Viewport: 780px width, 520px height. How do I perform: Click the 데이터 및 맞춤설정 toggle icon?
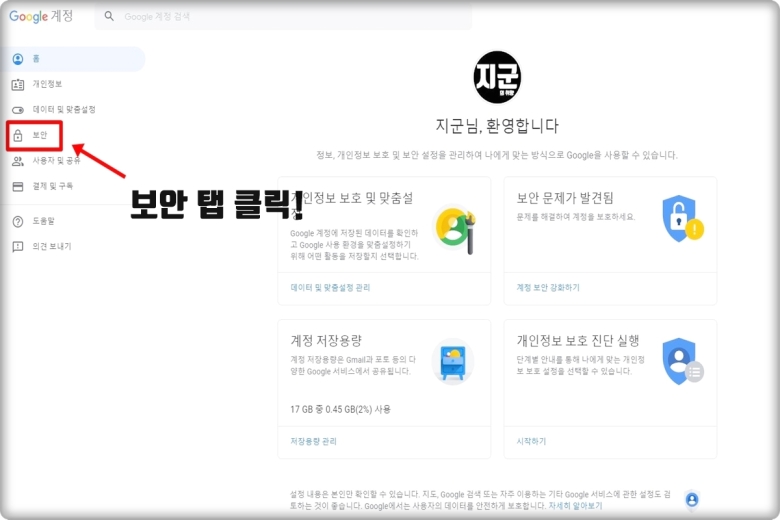(x=18, y=110)
